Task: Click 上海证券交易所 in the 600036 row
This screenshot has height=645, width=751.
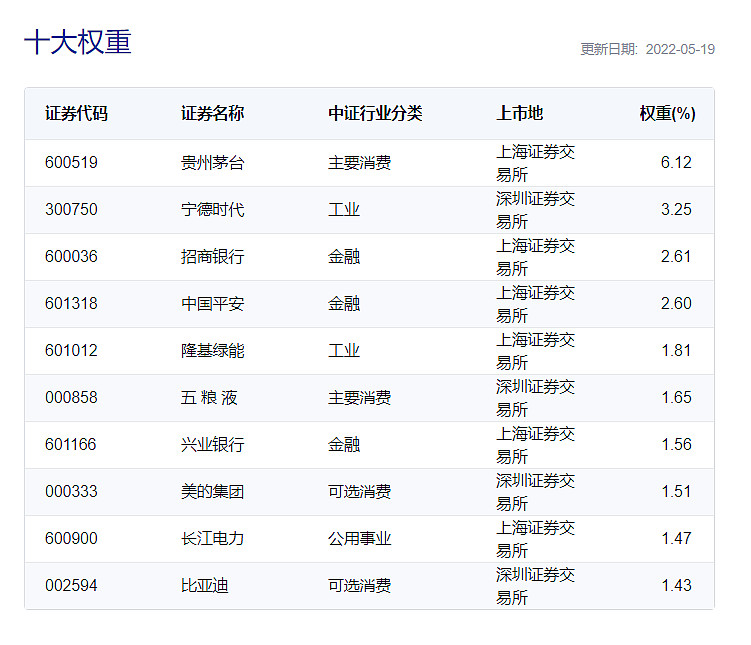Action: (535, 257)
